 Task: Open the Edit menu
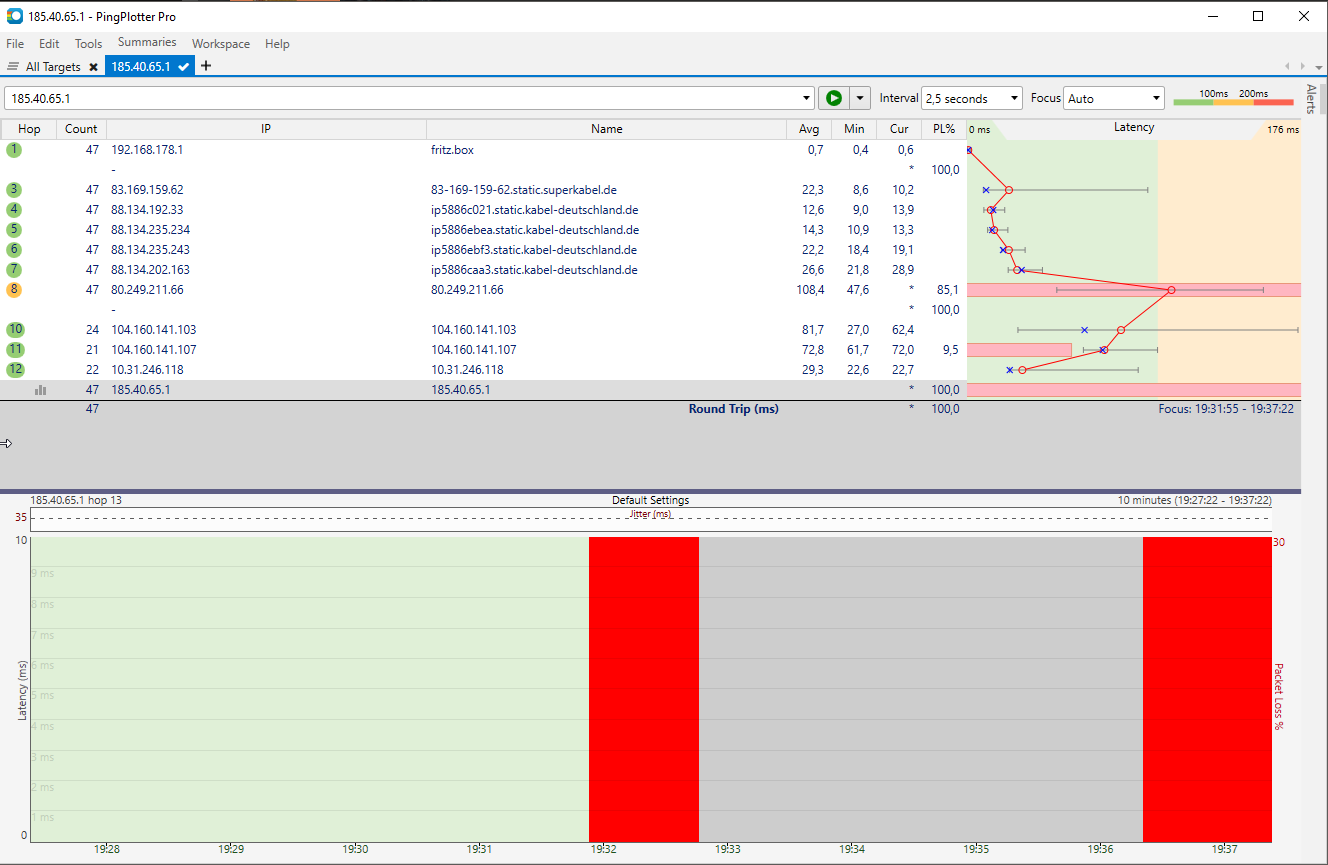(49, 43)
